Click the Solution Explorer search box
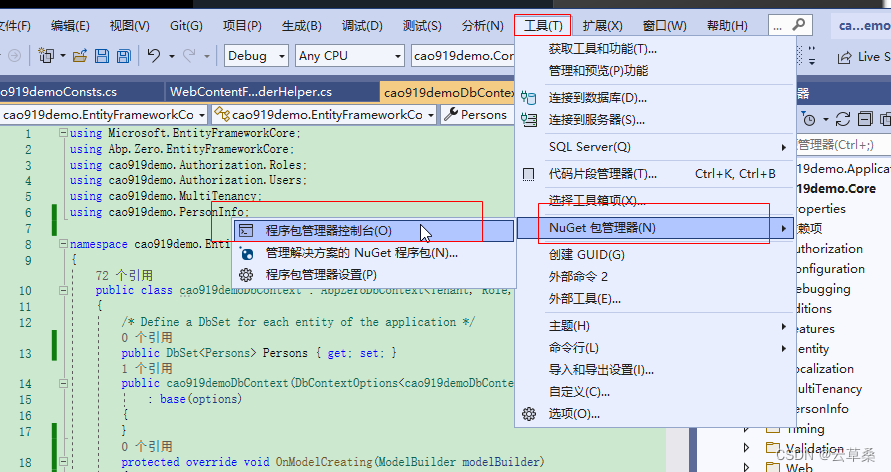891x472 pixels. (x=842, y=145)
